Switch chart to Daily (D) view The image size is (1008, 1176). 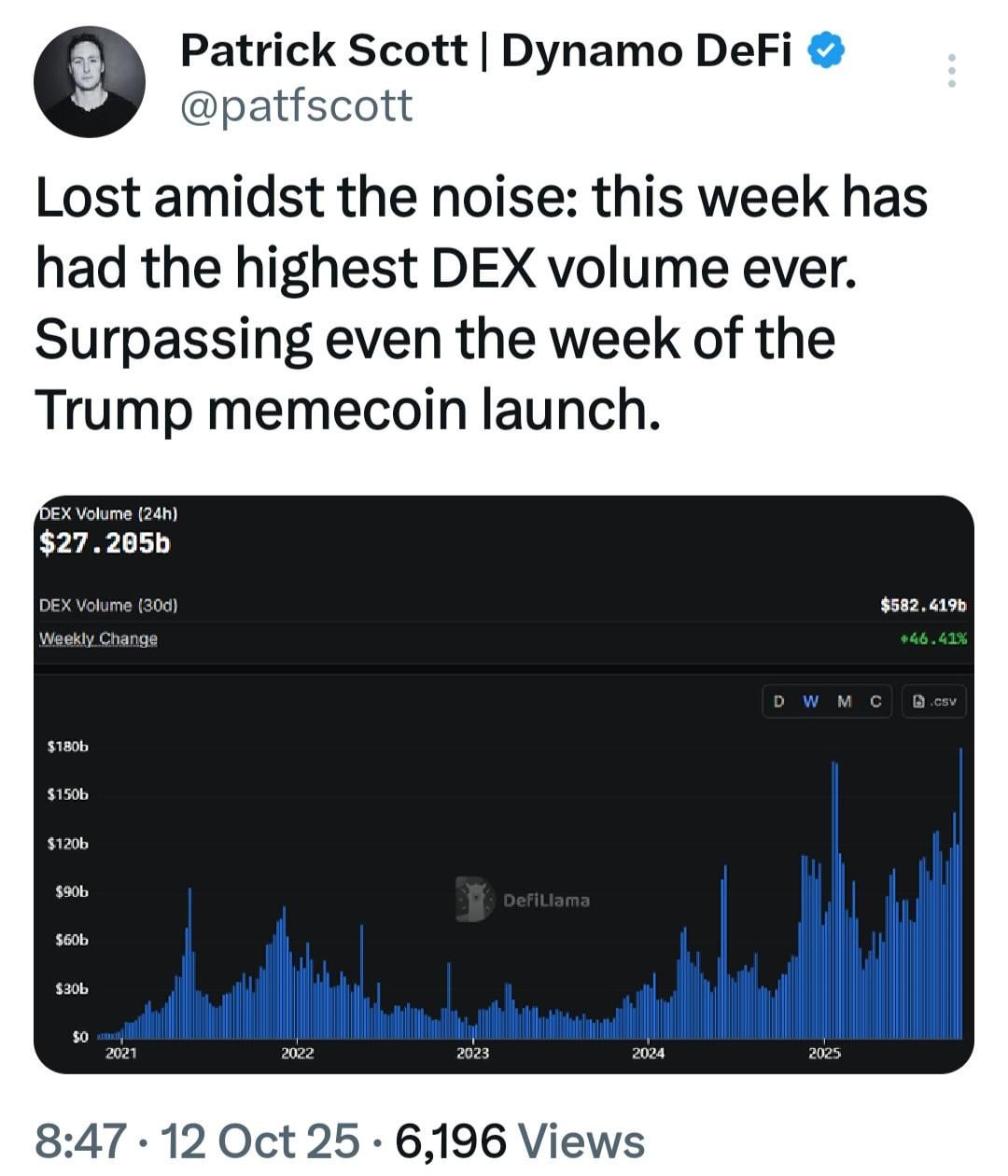click(779, 702)
